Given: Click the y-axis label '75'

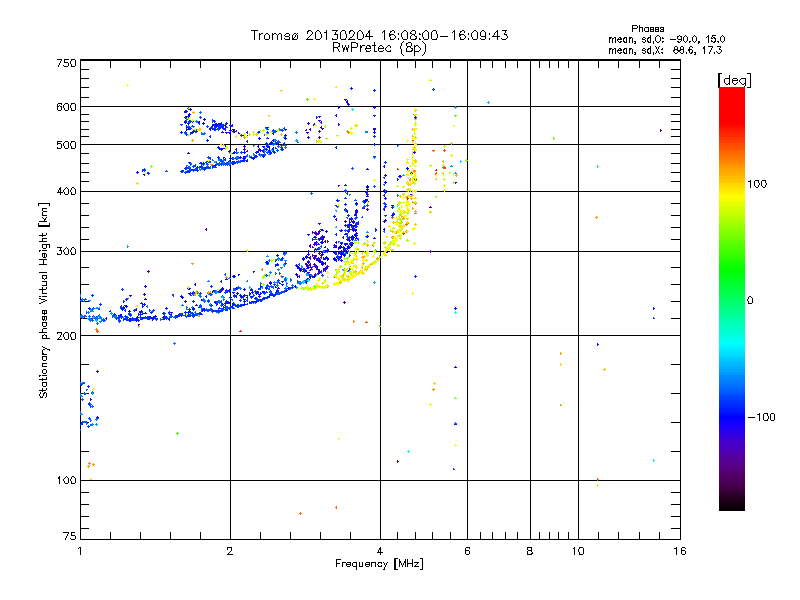Looking at the screenshot, I should pyautogui.click(x=70, y=536).
